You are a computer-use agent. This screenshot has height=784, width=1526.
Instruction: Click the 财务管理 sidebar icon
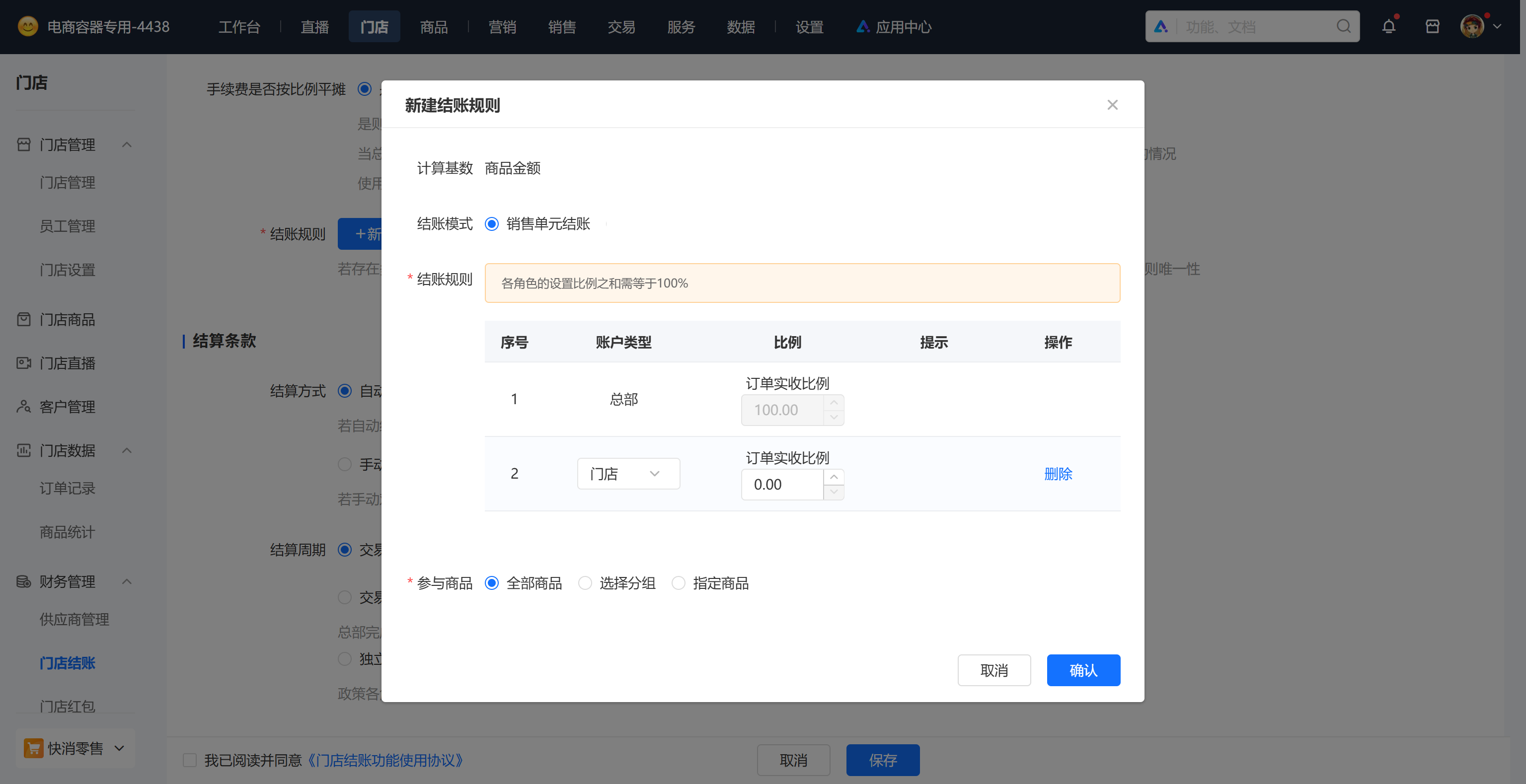pos(24,581)
